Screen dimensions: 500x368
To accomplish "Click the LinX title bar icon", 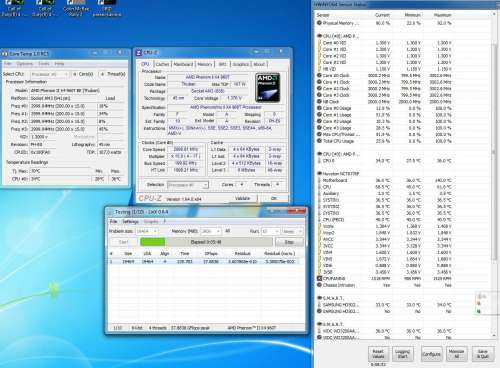I will click(x=110, y=212).
